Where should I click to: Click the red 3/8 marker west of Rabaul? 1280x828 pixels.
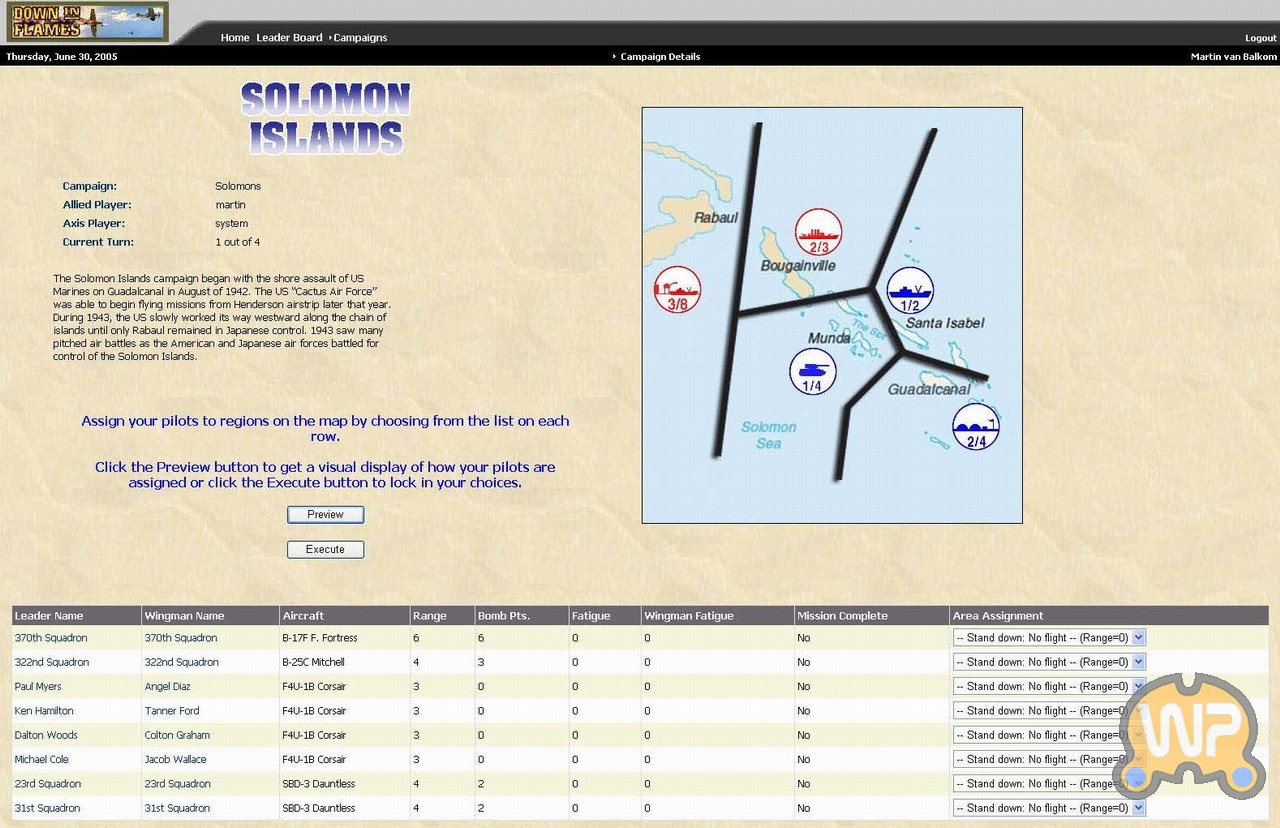coord(677,290)
